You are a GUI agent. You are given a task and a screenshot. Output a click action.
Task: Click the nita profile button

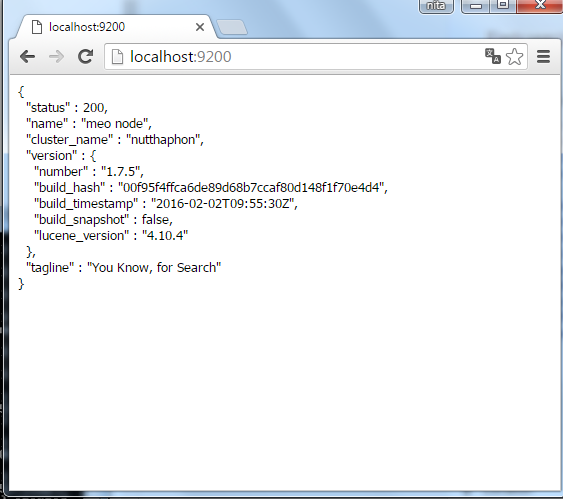436,6
